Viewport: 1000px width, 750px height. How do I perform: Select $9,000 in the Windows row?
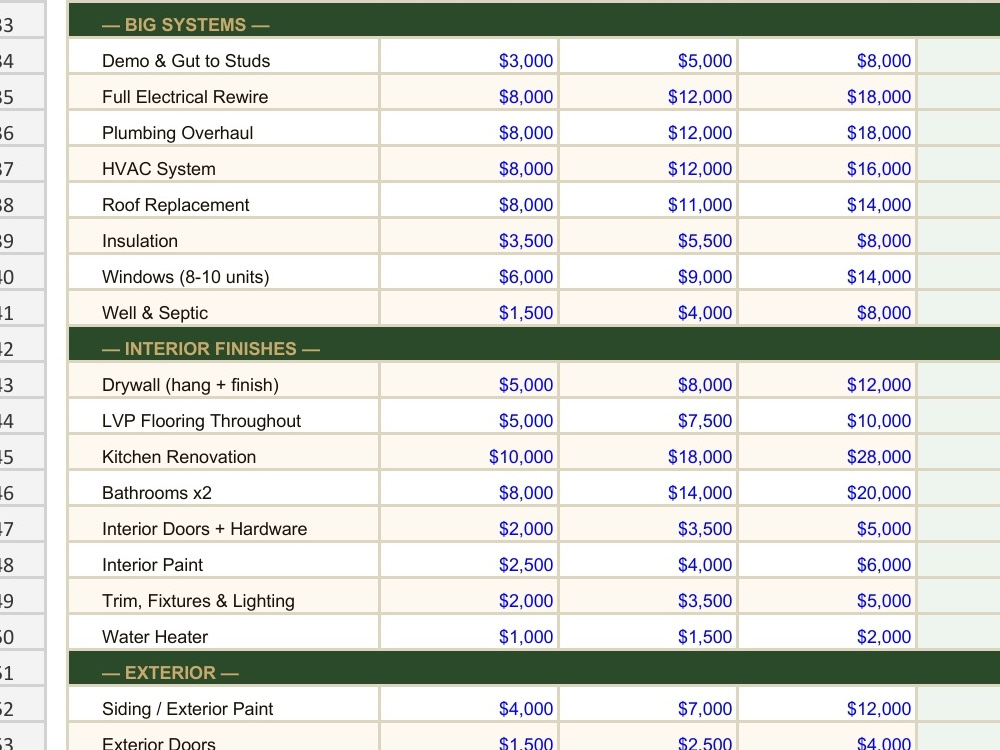pos(649,272)
